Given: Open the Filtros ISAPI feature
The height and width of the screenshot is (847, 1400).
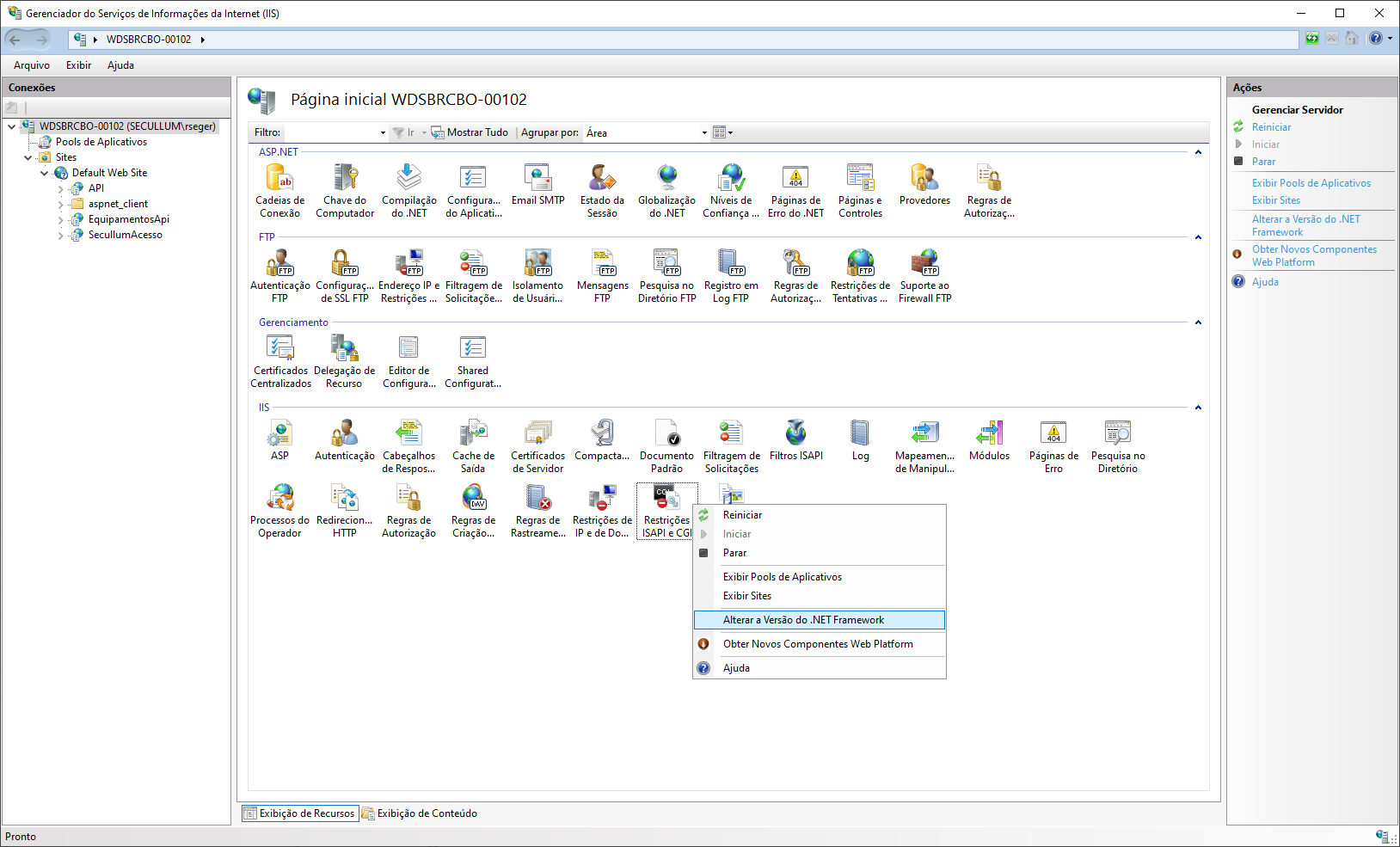Looking at the screenshot, I should pyautogui.click(x=795, y=433).
